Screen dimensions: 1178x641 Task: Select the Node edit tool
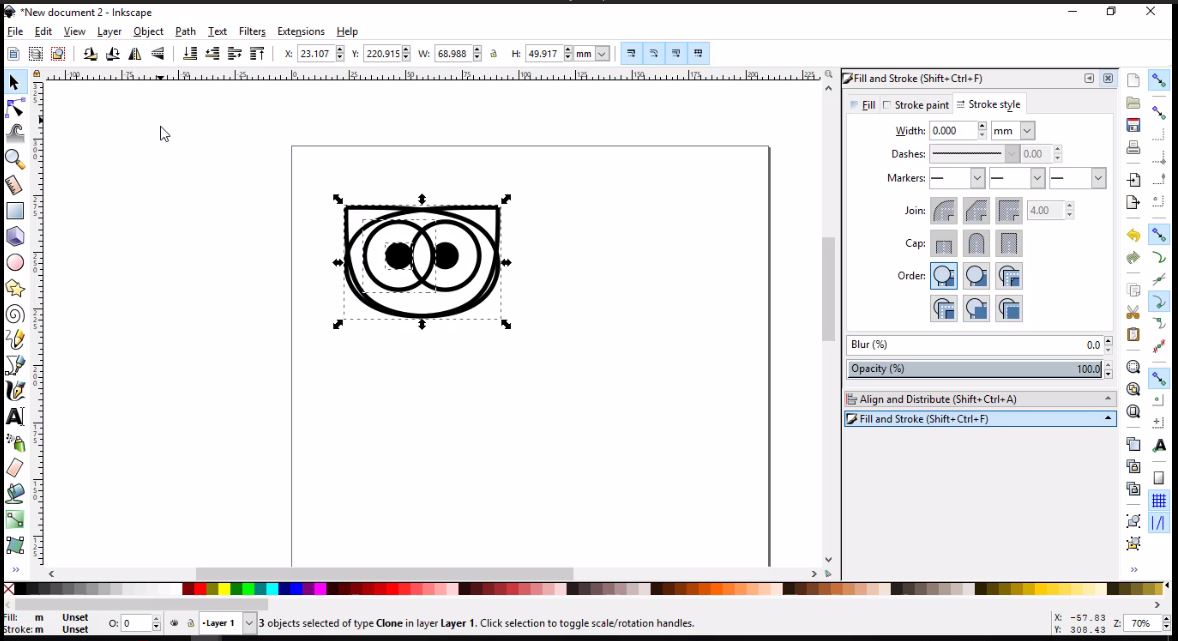tap(14, 108)
